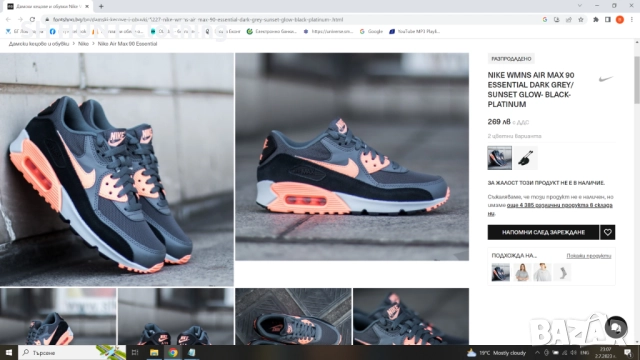
Task: Open the bottom-row first shoe gallery photo
Action: (x=58, y=316)
